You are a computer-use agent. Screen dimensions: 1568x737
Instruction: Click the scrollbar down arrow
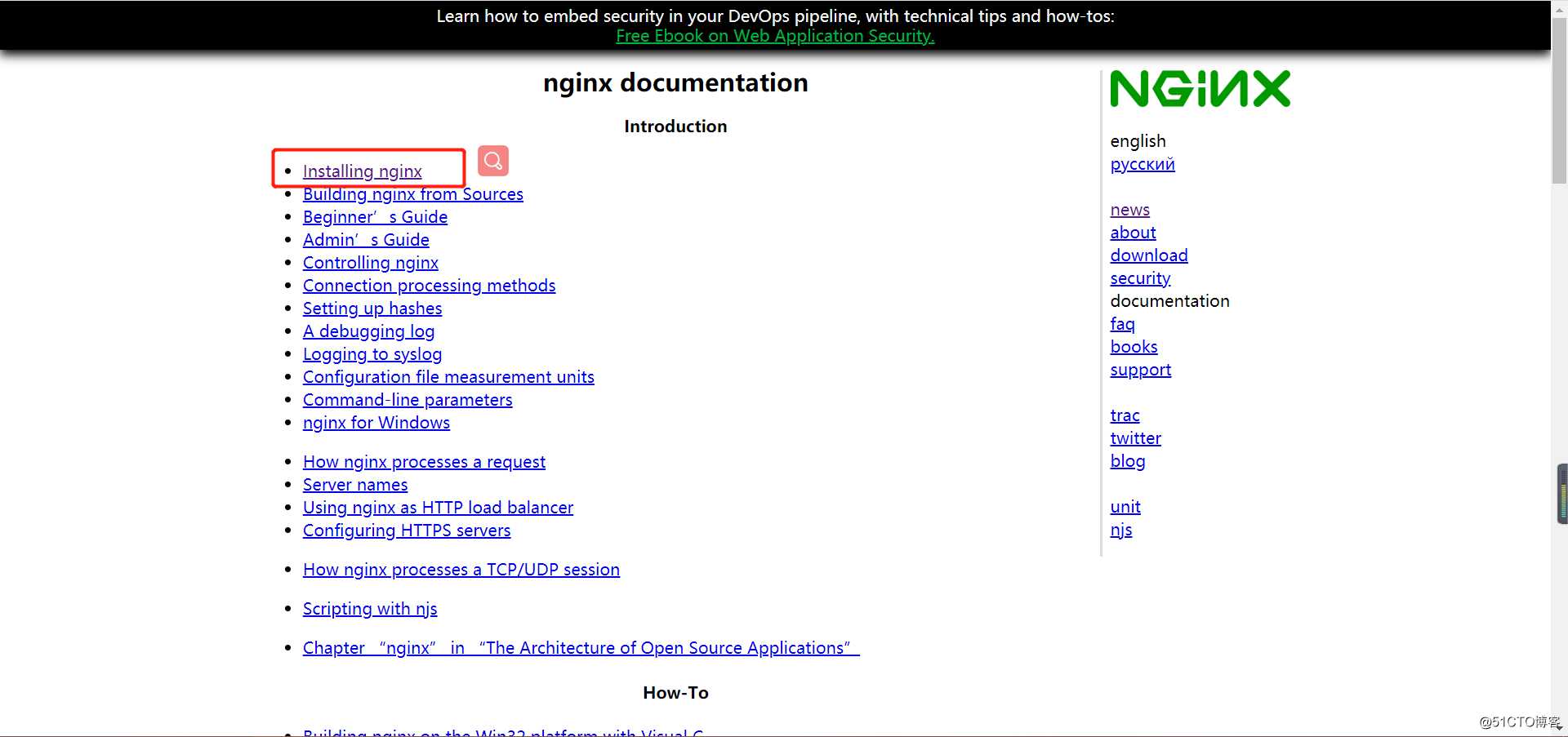[x=1559, y=726]
